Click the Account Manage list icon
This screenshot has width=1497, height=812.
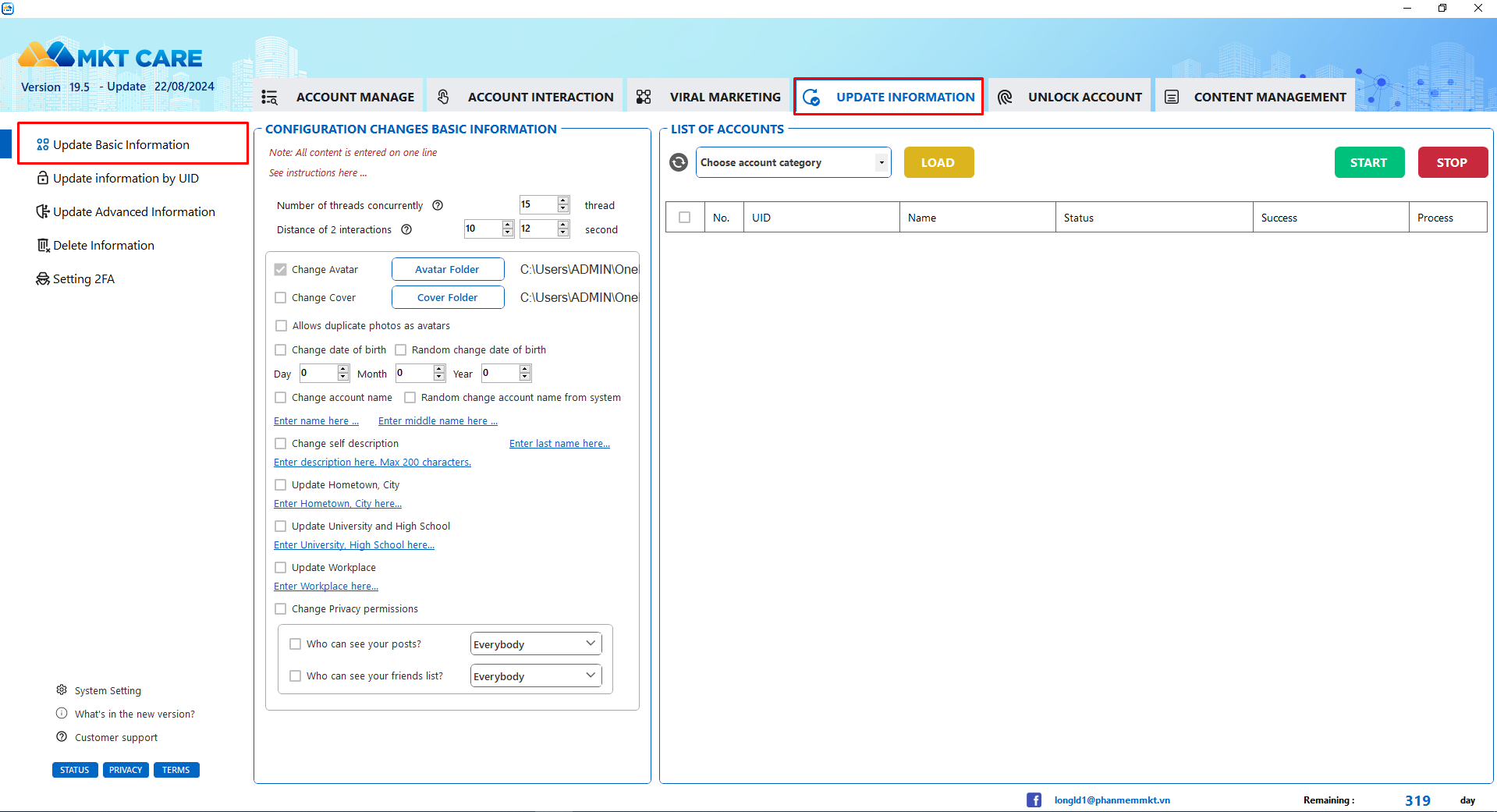[x=269, y=97]
